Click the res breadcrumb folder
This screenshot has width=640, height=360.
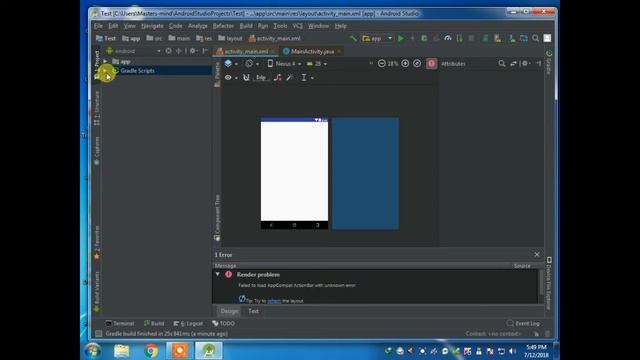point(204,38)
